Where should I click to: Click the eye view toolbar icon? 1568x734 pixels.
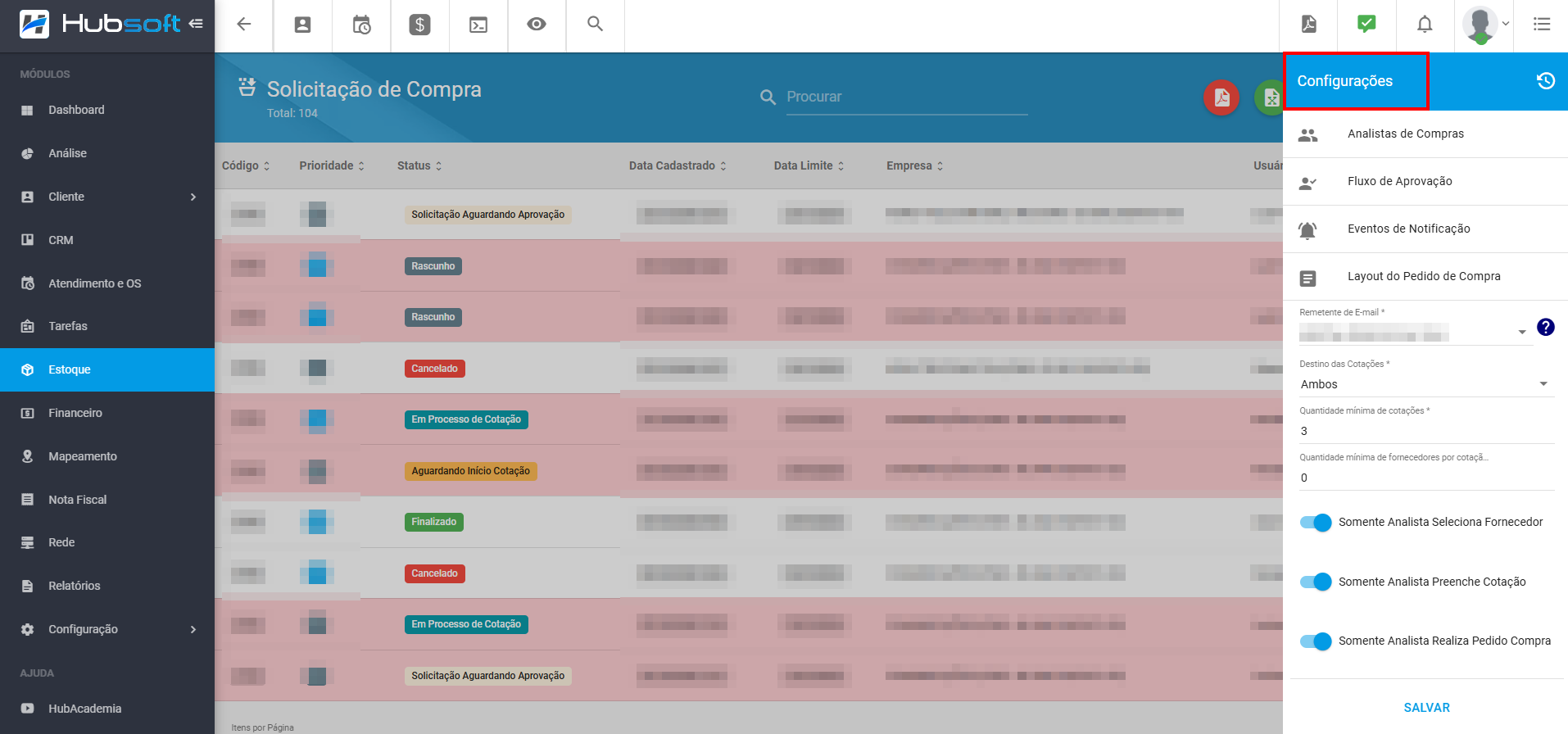537,25
